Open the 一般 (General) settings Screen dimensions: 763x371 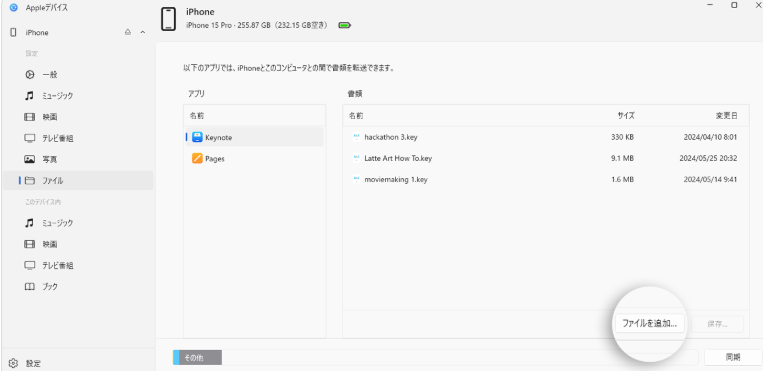tap(78, 74)
